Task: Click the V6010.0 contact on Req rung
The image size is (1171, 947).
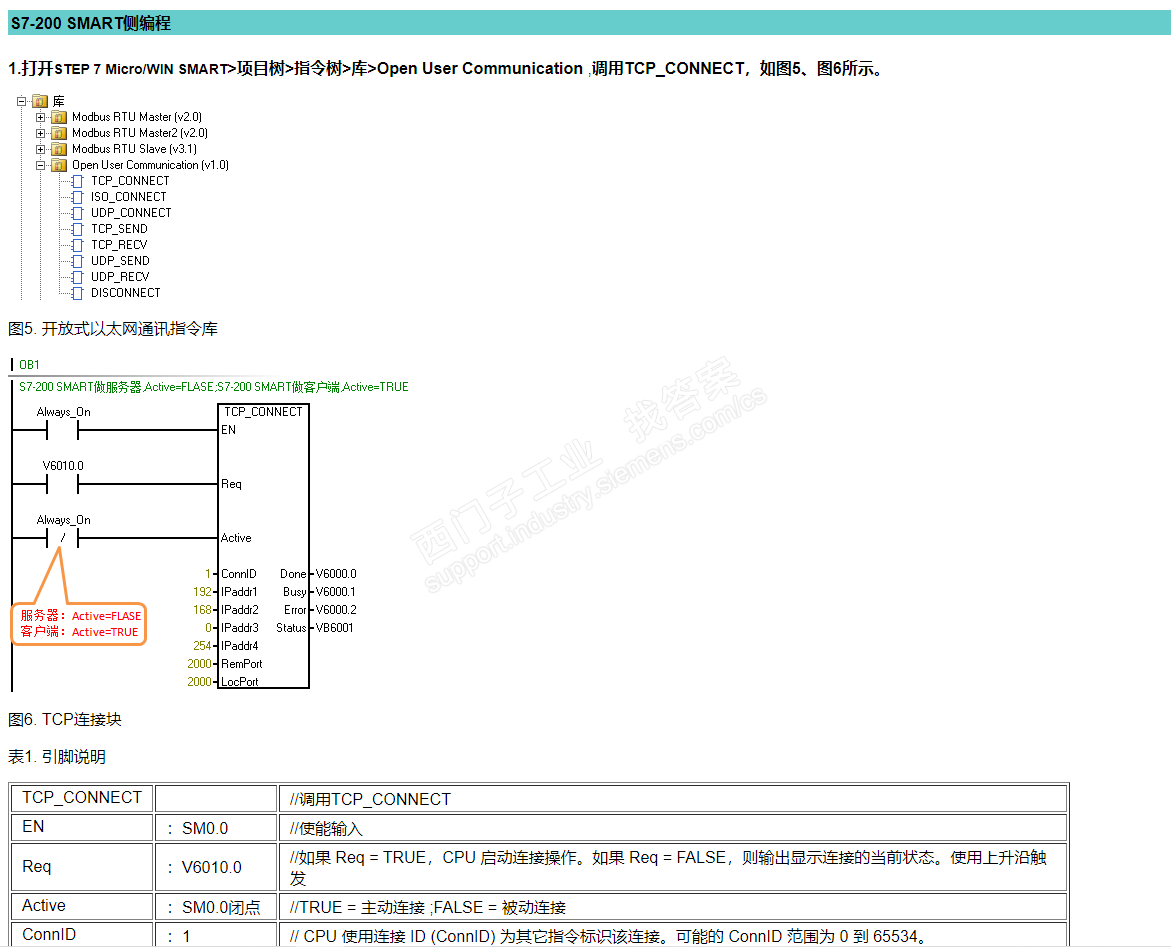Action: tap(63, 484)
